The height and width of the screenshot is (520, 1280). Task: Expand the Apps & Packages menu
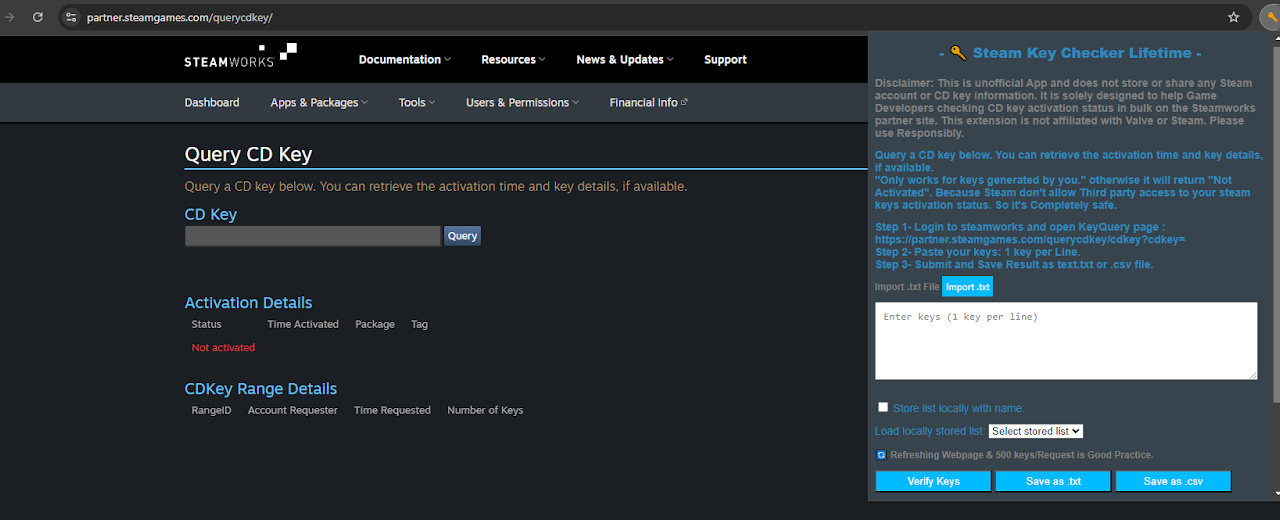(319, 102)
